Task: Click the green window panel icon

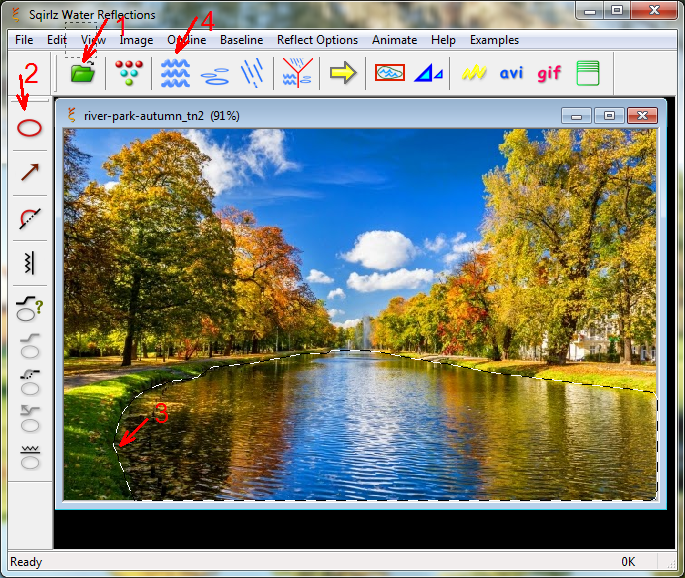Action: pyautogui.click(x=588, y=73)
